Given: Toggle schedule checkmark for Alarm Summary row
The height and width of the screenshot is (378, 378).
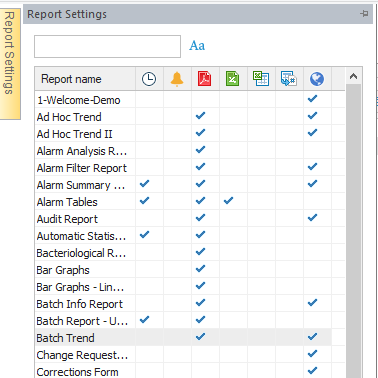Looking at the screenshot, I should 144,184.
